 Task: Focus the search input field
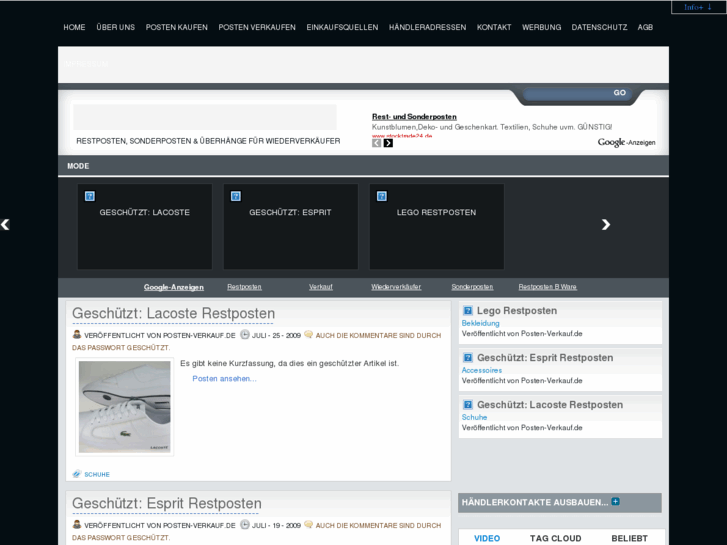point(566,93)
